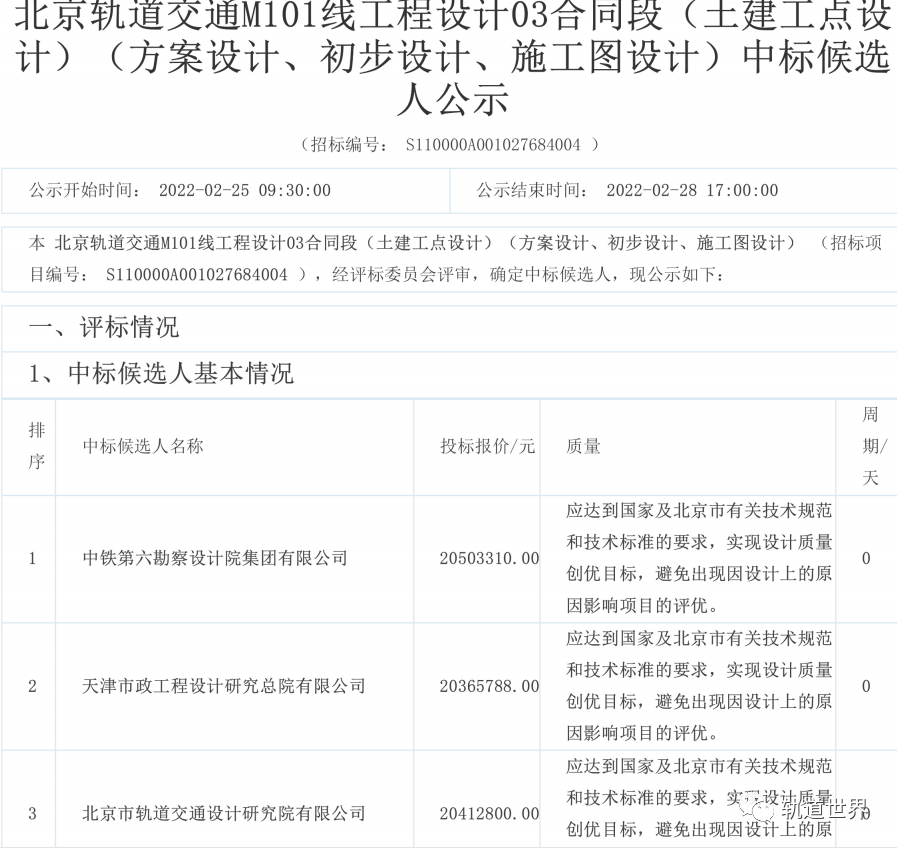Click the 中标候选人名称 column header
Screen dimensions: 897x848
click(x=143, y=446)
